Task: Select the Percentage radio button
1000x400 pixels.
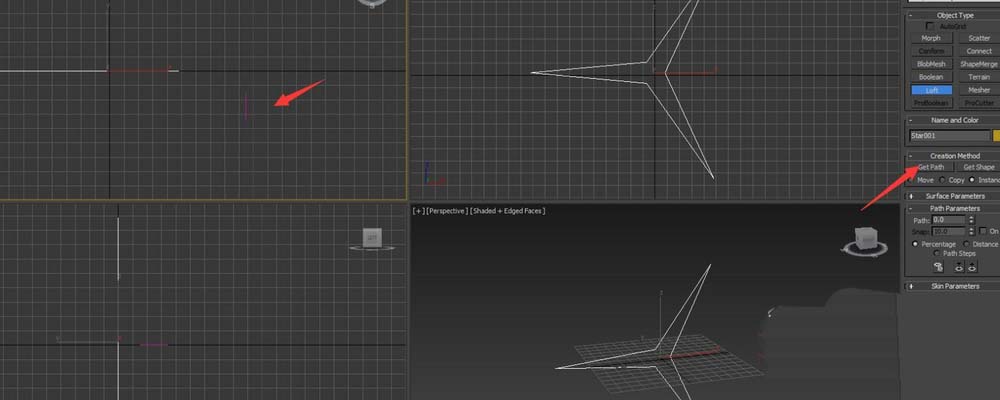Action: click(x=916, y=244)
